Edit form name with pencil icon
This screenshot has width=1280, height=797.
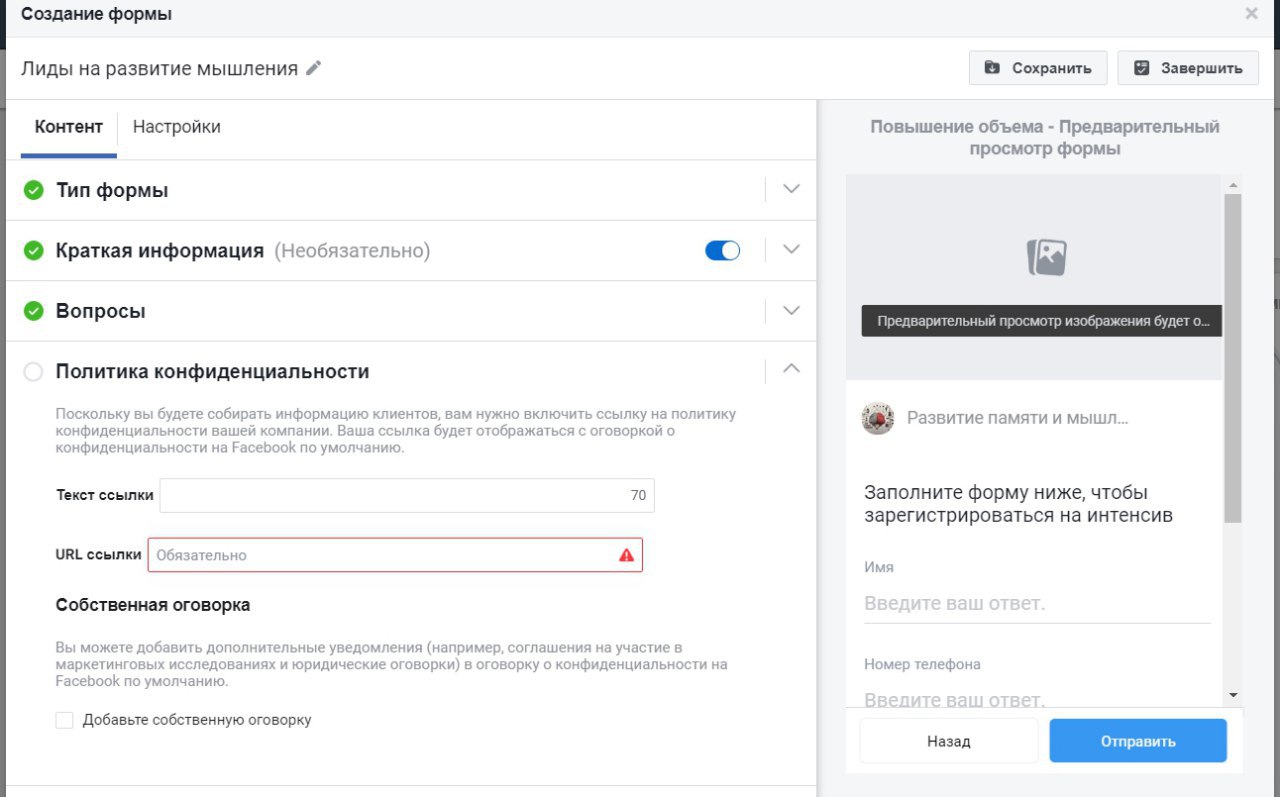[x=314, y=68]
